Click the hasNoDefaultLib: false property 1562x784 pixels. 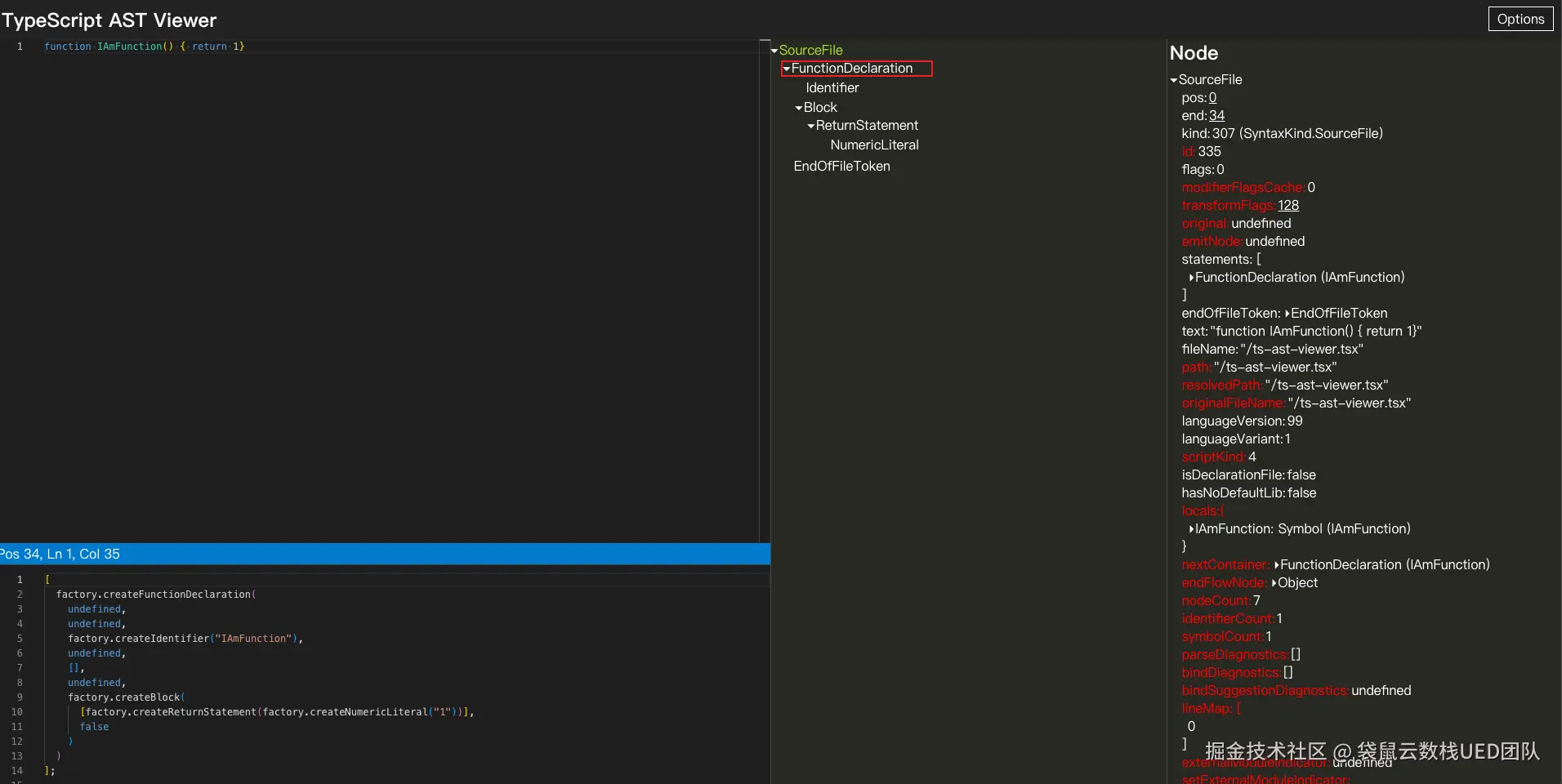point(1248,493)
